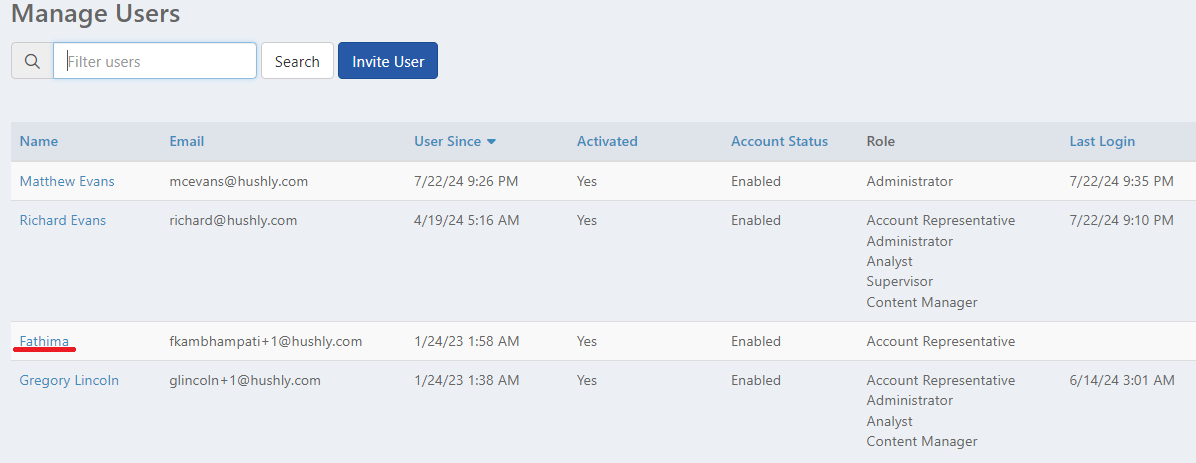Click Matthew Evans' Enabled account status
1196x463 pixels.
pos(756,182)
